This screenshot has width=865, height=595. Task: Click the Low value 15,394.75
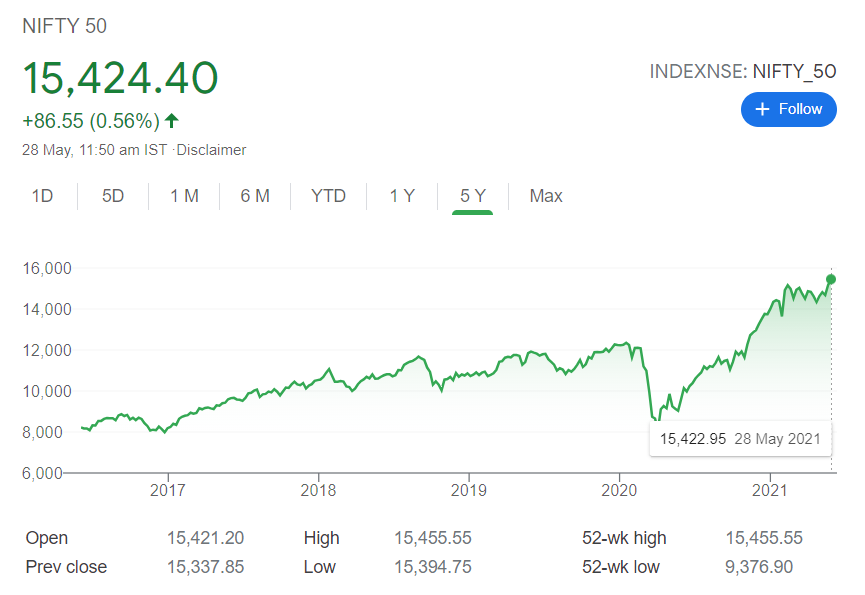tap(432, 567)
